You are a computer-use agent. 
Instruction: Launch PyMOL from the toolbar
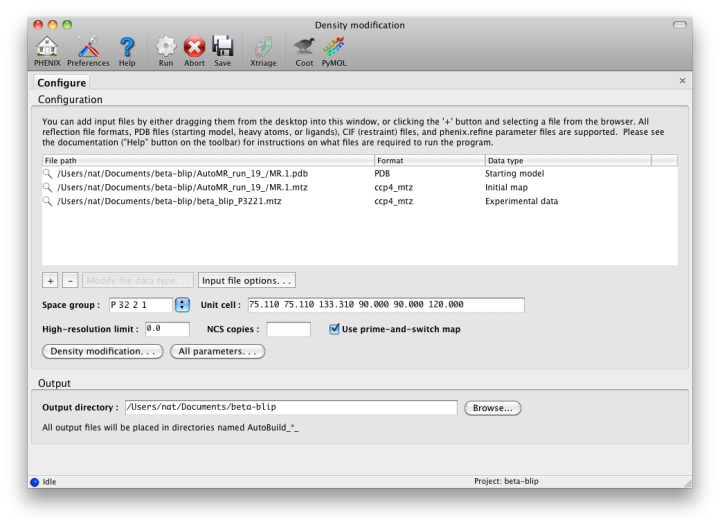point(333,47)
